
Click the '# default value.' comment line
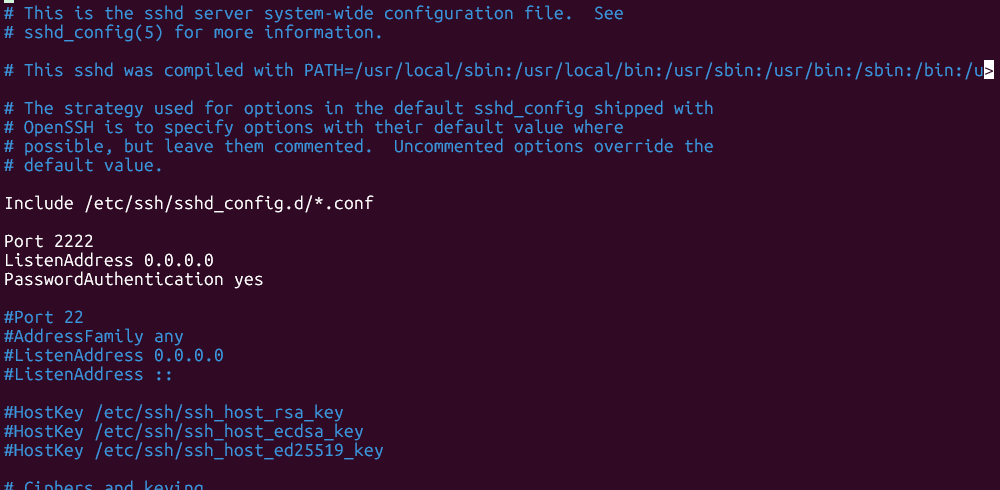[x=84, y=166]
